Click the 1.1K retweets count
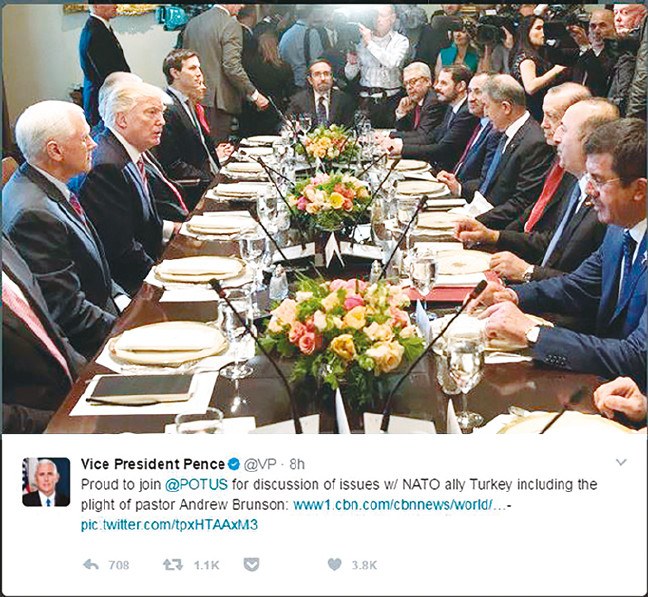 click(x=207, y=565)
